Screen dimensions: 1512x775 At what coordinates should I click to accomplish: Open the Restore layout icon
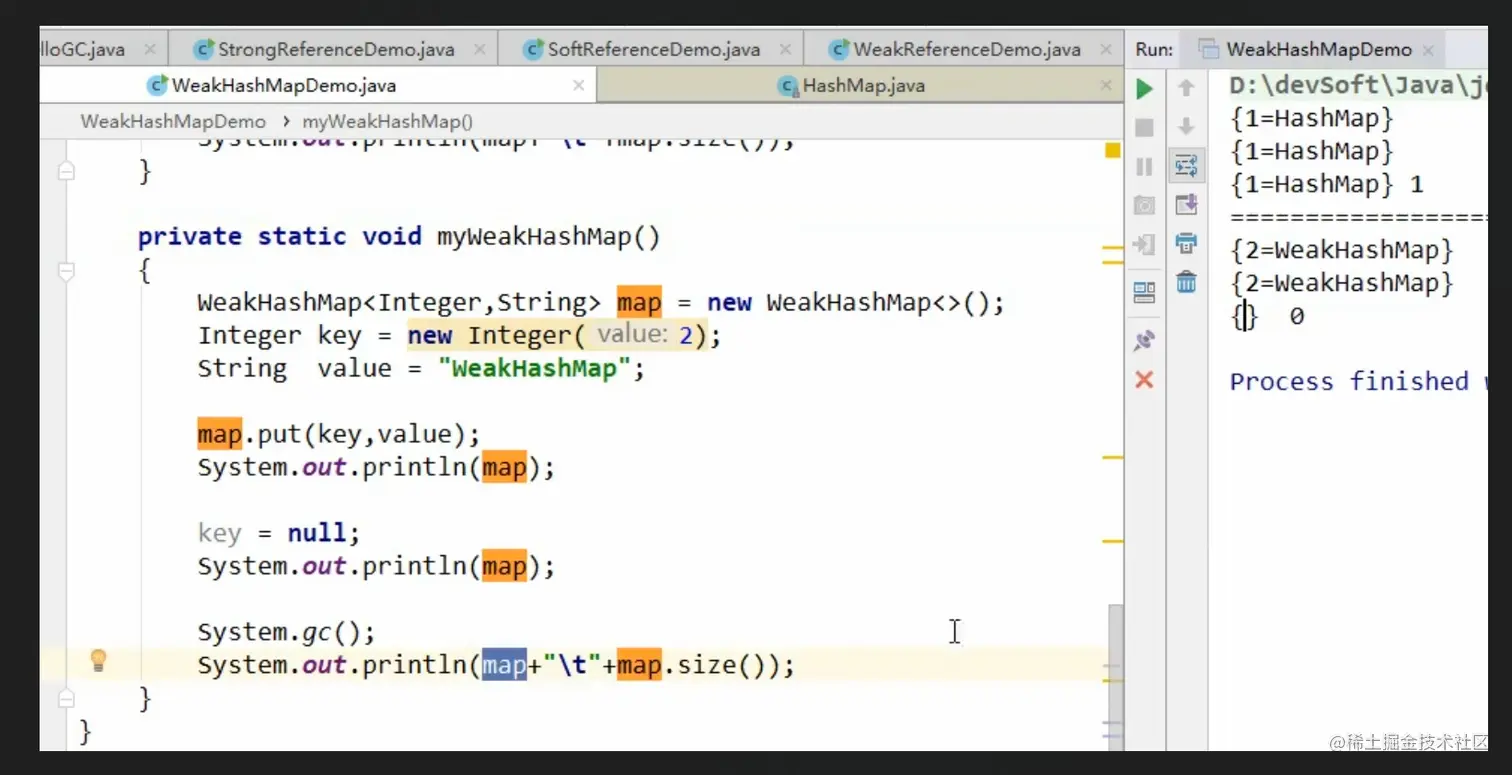pyautogui.click(x=1144, y=292)
